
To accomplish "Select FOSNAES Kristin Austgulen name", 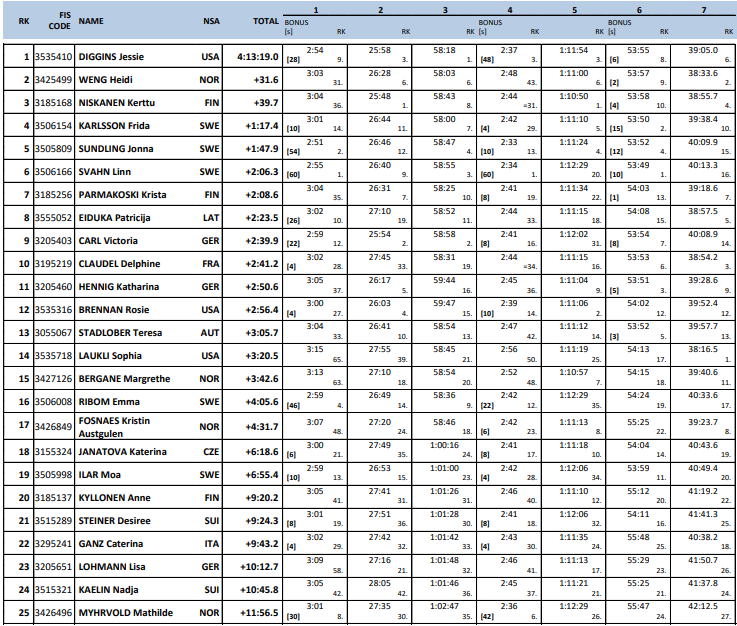I will (114, 427).
